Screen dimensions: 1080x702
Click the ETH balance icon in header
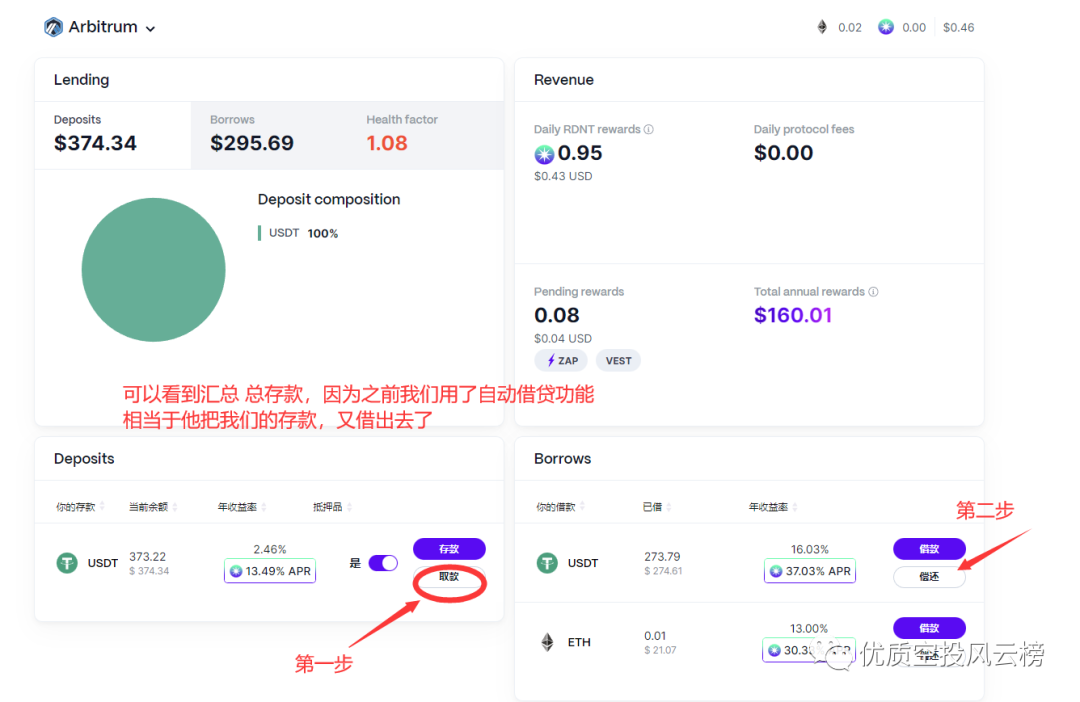click(x=822, y=28)
